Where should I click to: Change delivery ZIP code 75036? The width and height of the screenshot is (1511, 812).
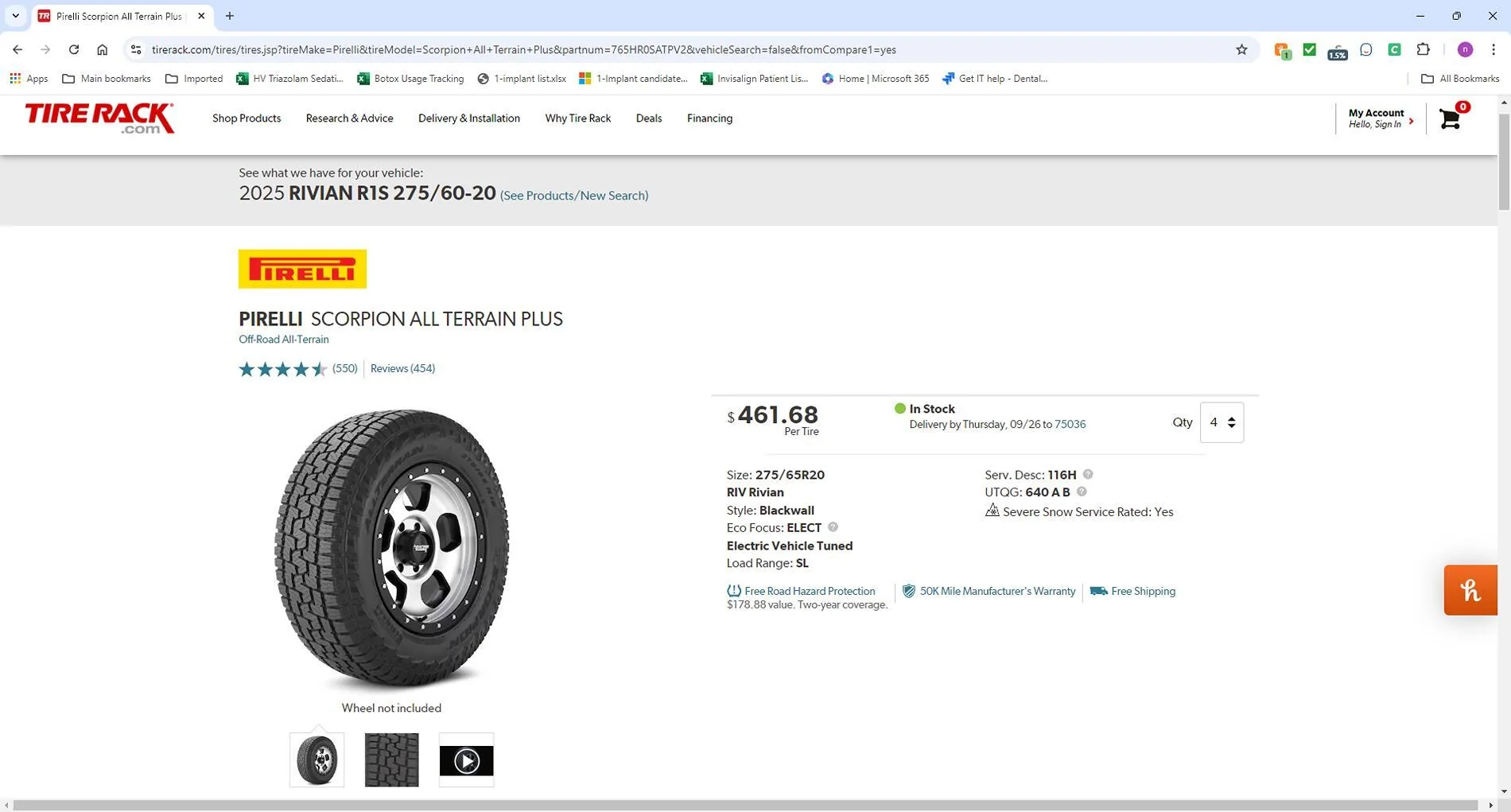tap(1070, 425)
